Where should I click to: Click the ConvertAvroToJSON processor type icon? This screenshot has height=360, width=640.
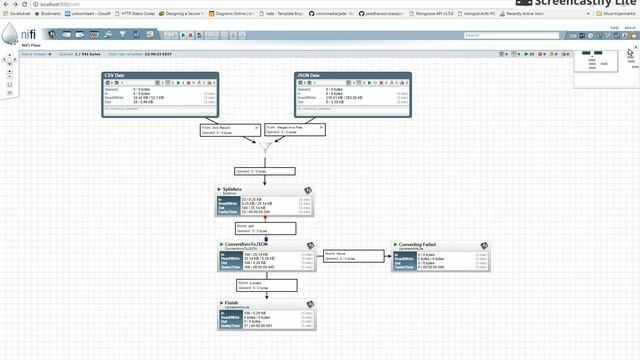coord(310,245)
